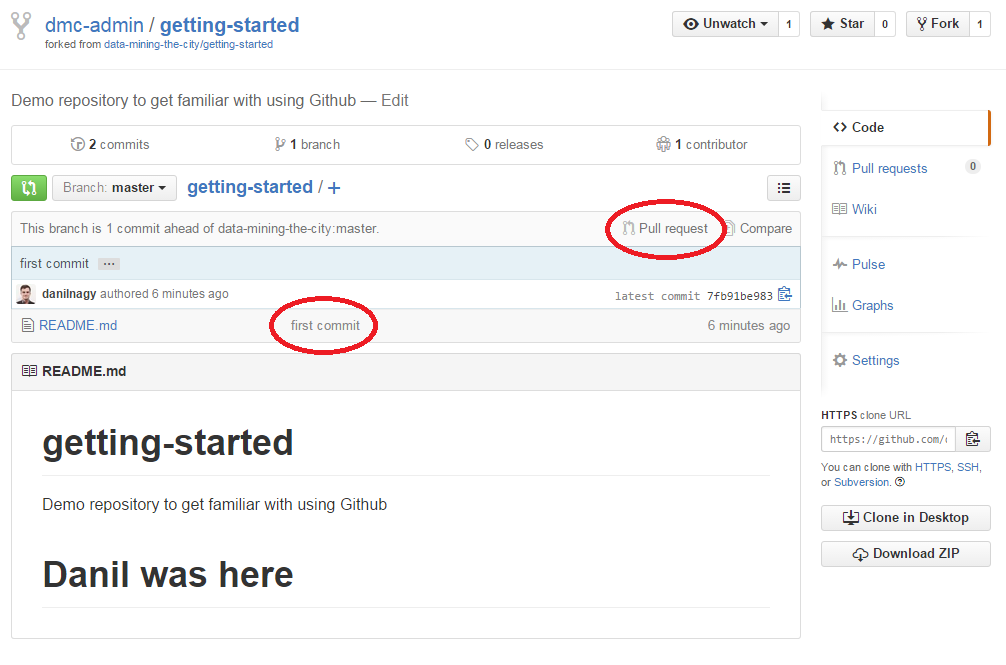Copy the latest commit SHA to clipboard
The height and width of the screenshot is (665, 1006).
click(x=785, y=294)
